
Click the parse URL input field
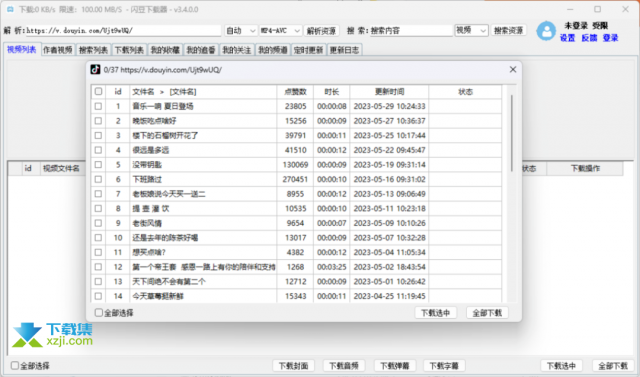(x=123, y=31)
